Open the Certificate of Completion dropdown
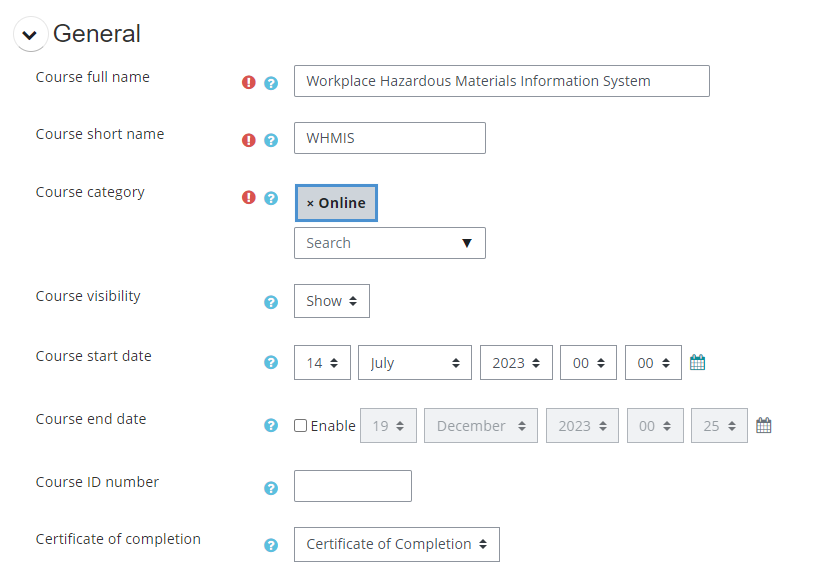This screenshot has width=825, height=578. click(x=396, y=544)
